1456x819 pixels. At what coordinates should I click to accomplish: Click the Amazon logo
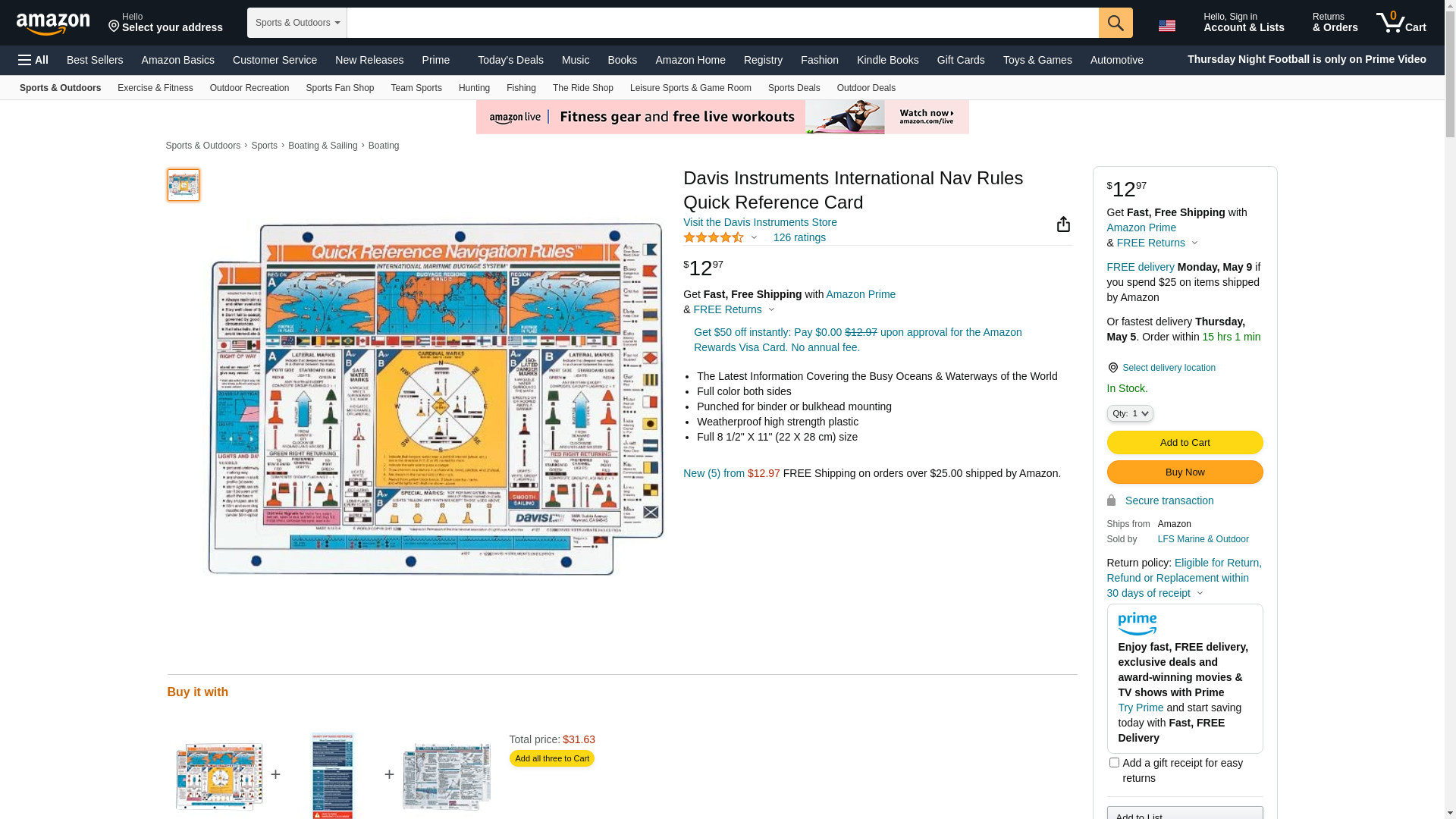point(53,24)
